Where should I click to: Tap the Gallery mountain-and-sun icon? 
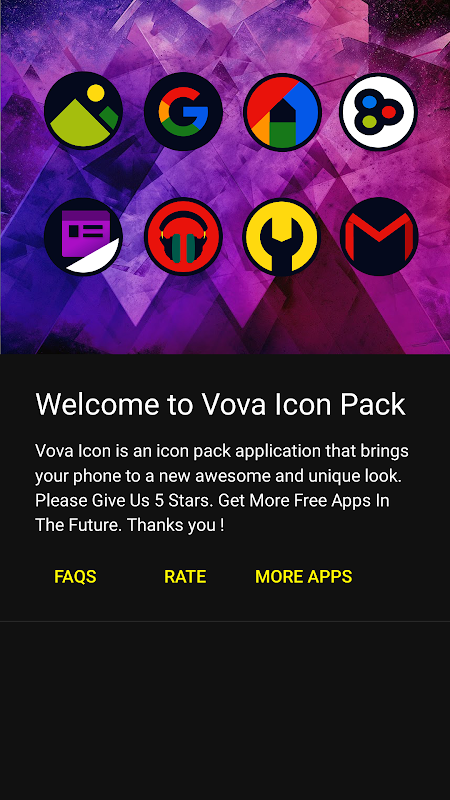pyautogui.click(x=83, y=111)
